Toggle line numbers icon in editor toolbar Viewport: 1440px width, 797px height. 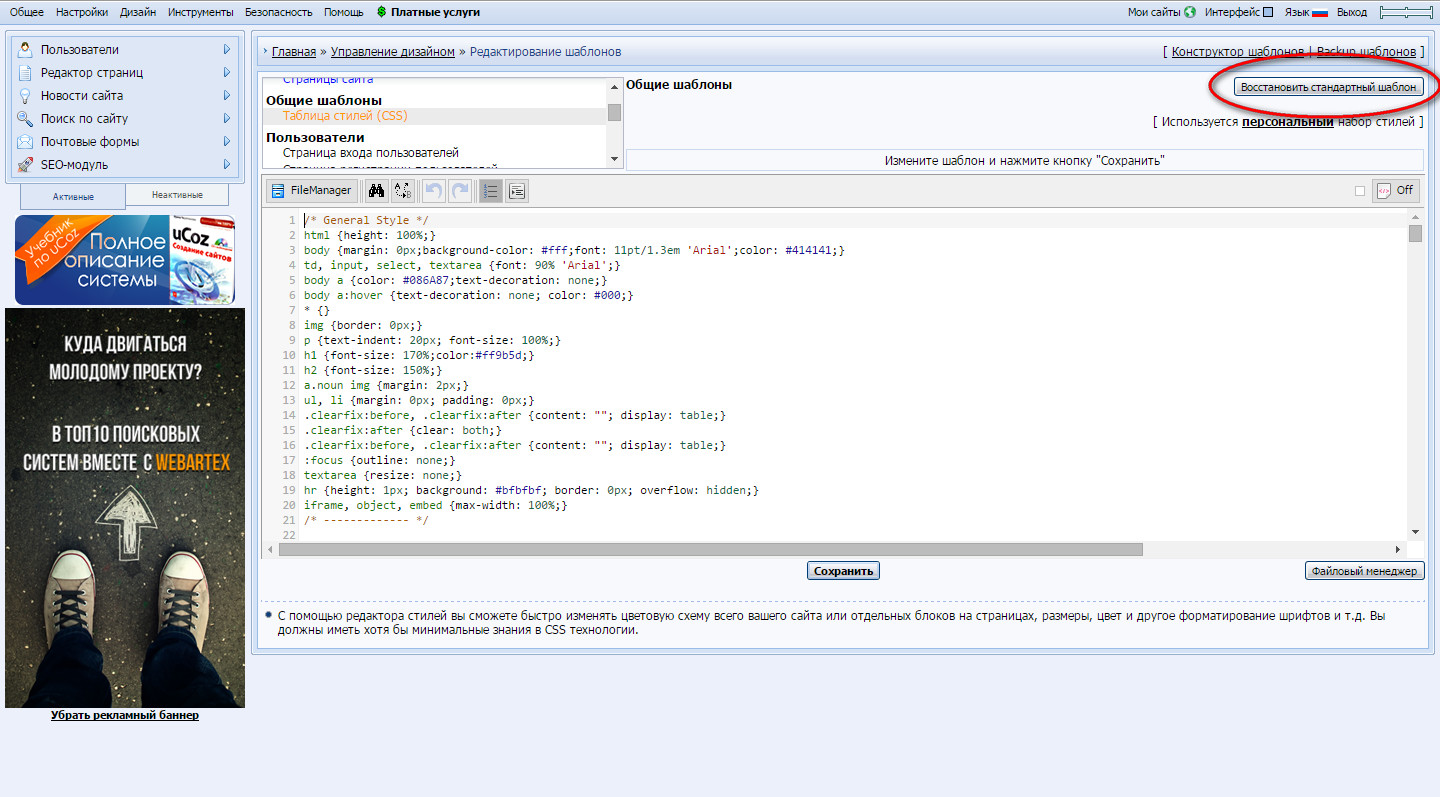490,190
